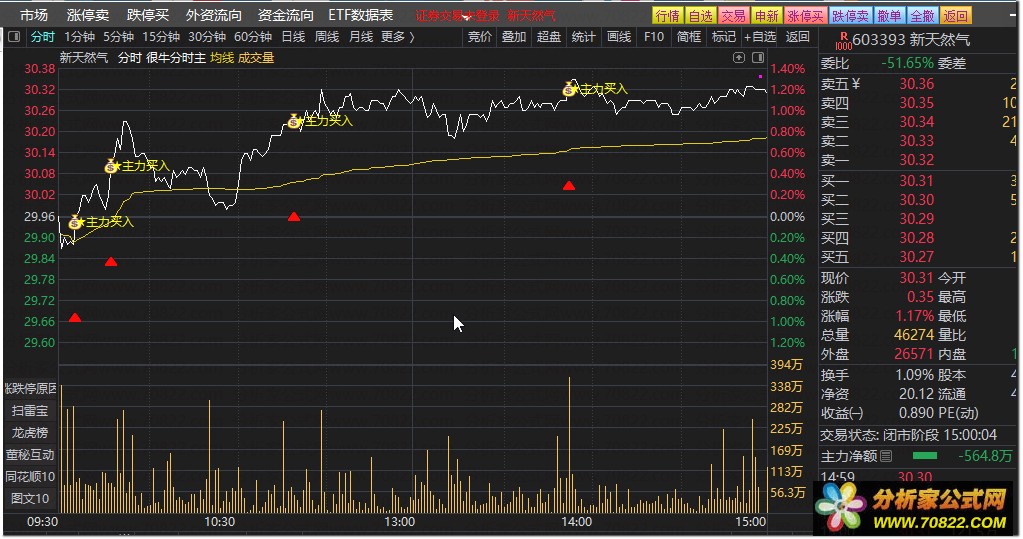The width and height of the screenshot is (1023, 539).
Task: Click the 叠加 overlay toolbar item
Action: (514, 37)
